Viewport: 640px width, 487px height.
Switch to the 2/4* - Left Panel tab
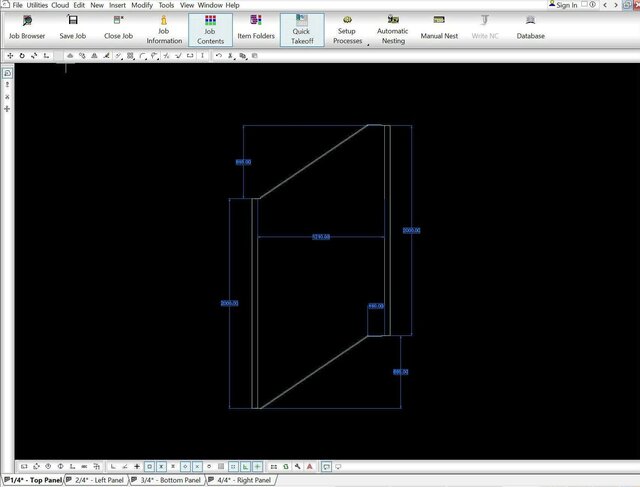point(98,480)
